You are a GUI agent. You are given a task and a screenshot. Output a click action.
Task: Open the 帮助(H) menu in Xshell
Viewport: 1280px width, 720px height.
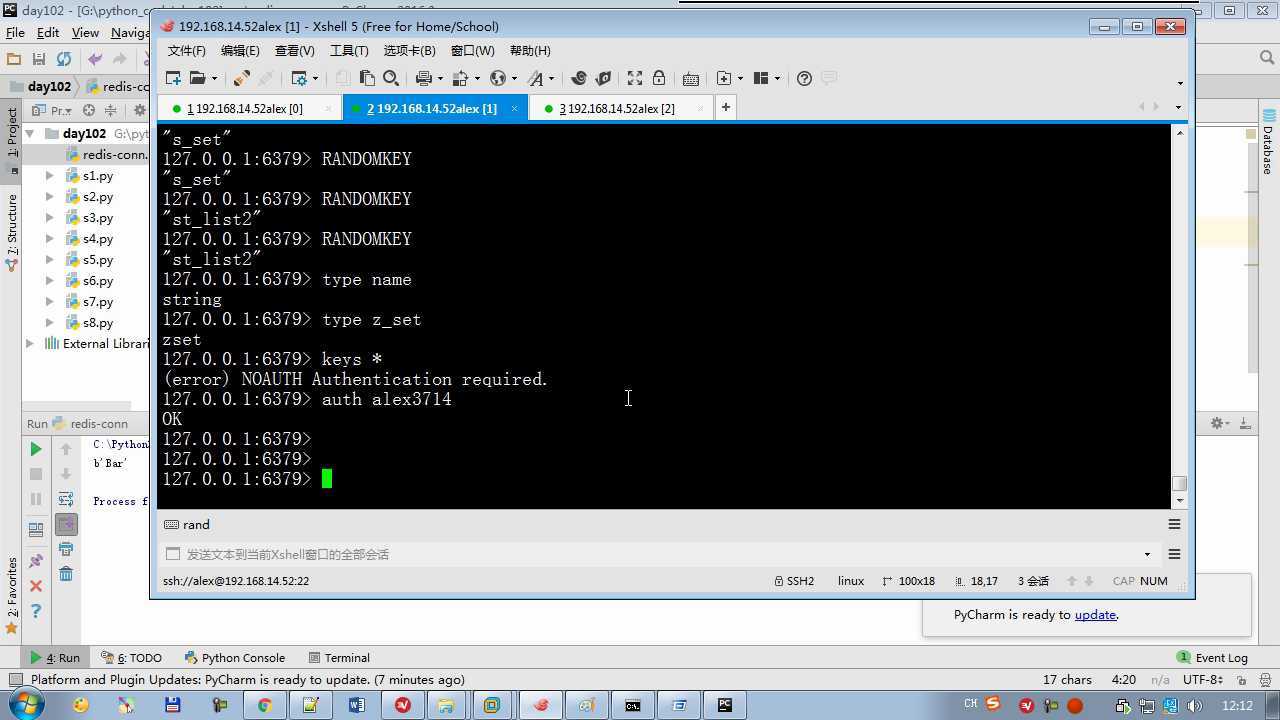(530, 50)
